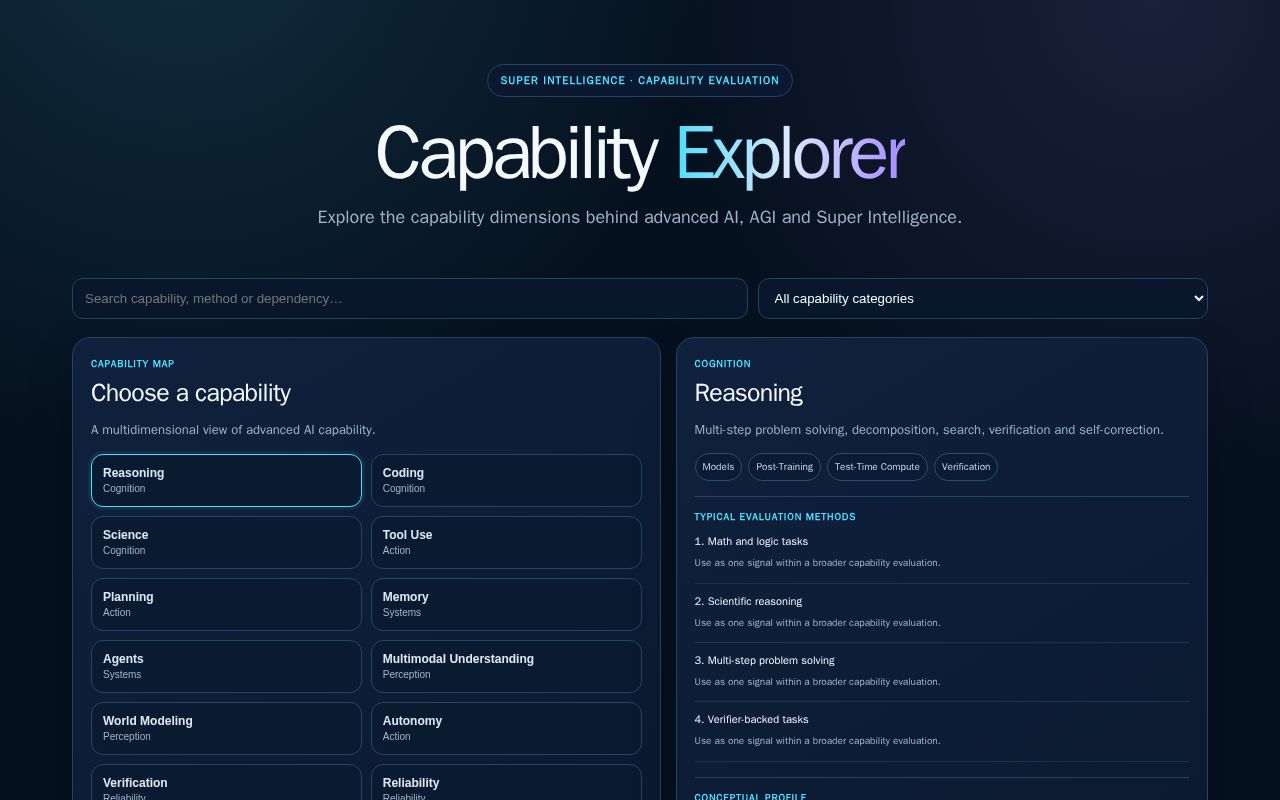Click the Reasoning detail heading

(749, 393)
